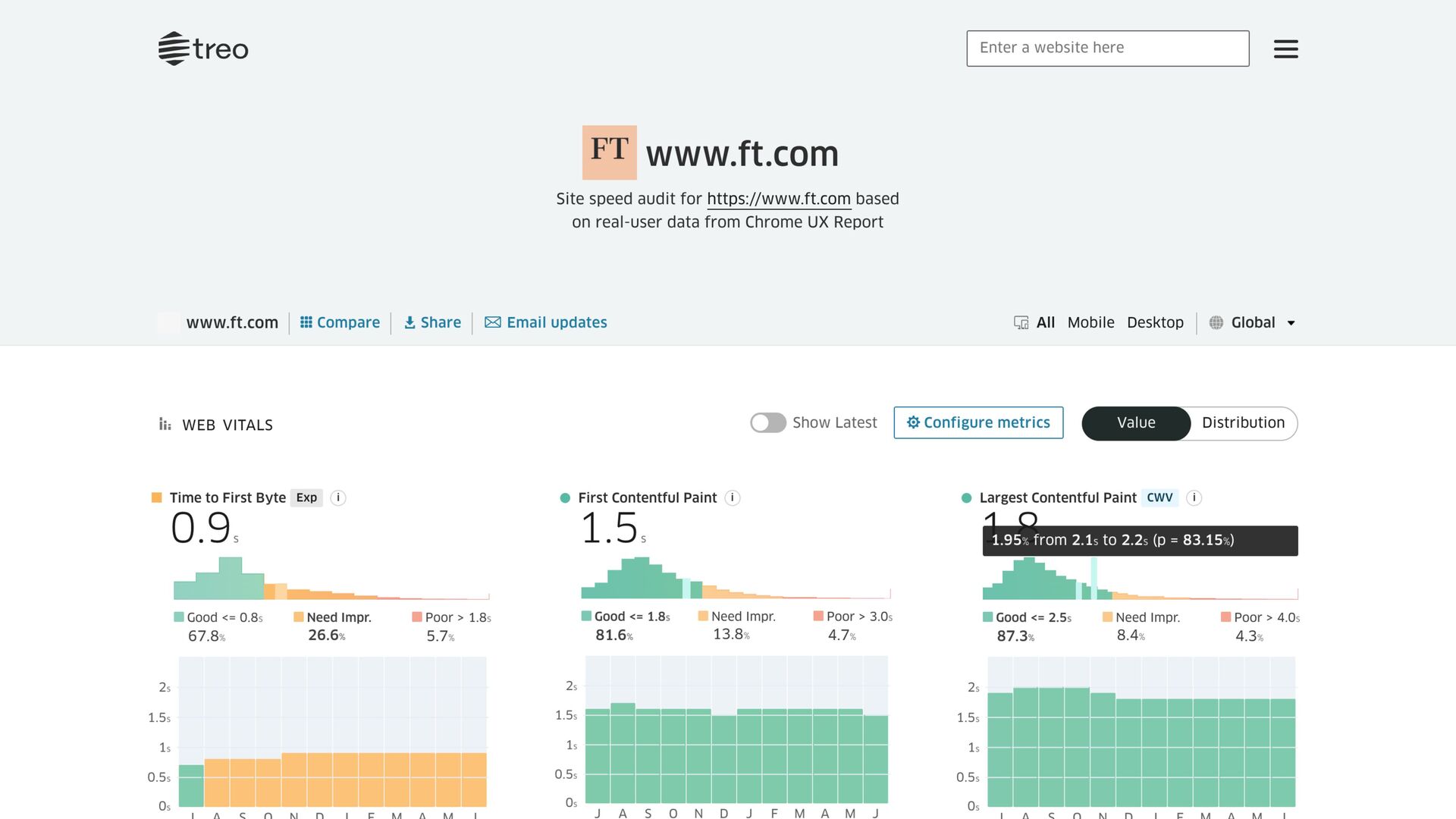
Task: Click TTFB Need Impr. legend swatch
Action: (299, 617)
